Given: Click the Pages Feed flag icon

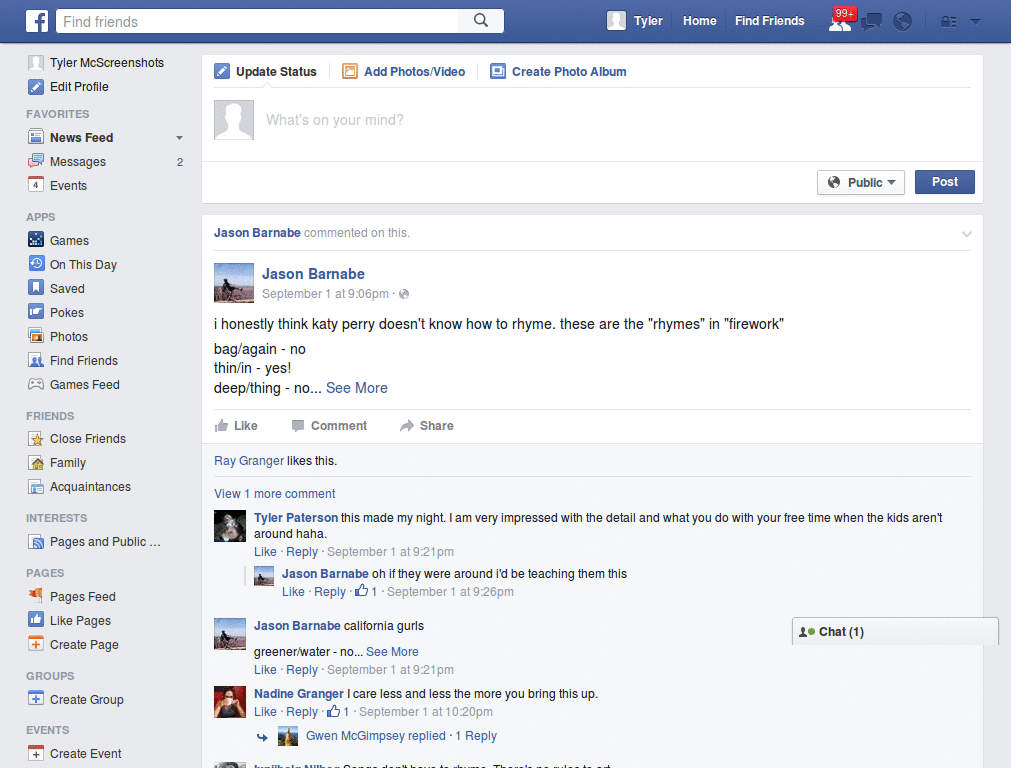Looking at the screenshot, I should pyautogui.click(x=36, y=596).
